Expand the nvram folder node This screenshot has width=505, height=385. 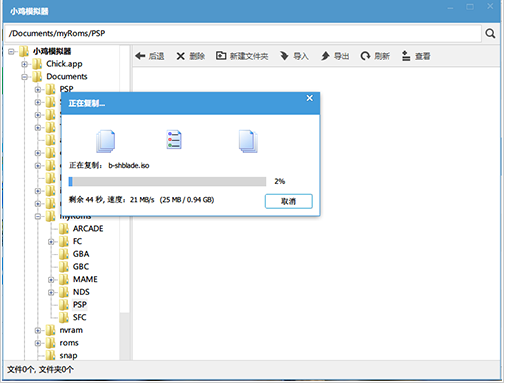click(38, 331)
